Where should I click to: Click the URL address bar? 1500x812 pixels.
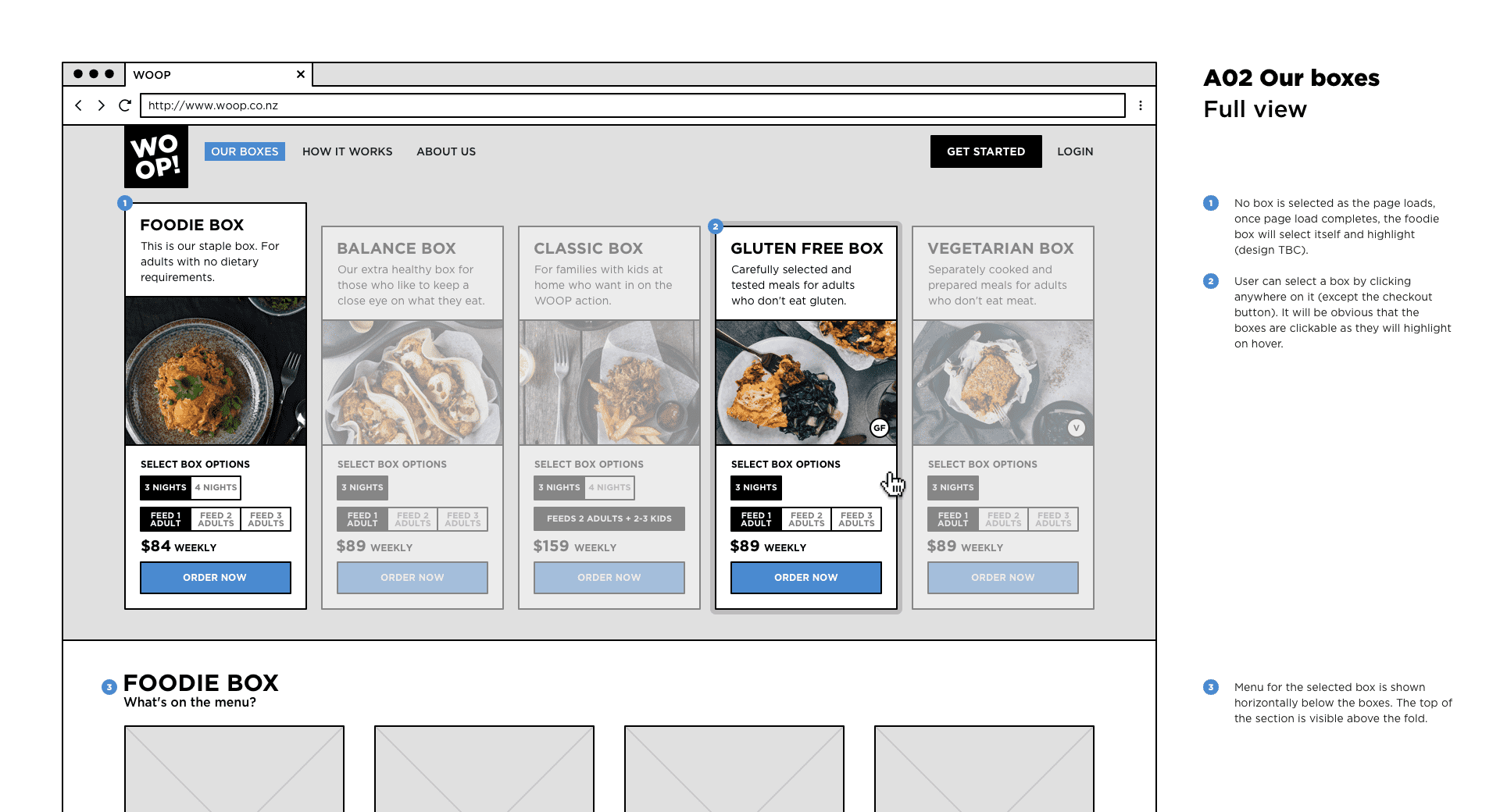pyautogui.click(x=547, y=105)
